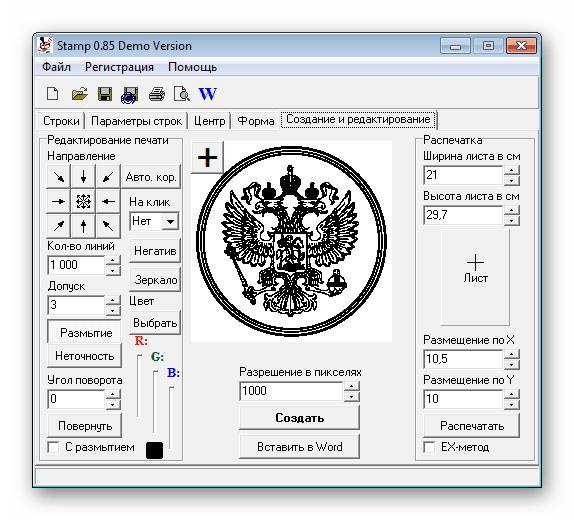574x520 pixels.
Task: Select the left-pointing direction arrow
Action: tap(108, 201)
